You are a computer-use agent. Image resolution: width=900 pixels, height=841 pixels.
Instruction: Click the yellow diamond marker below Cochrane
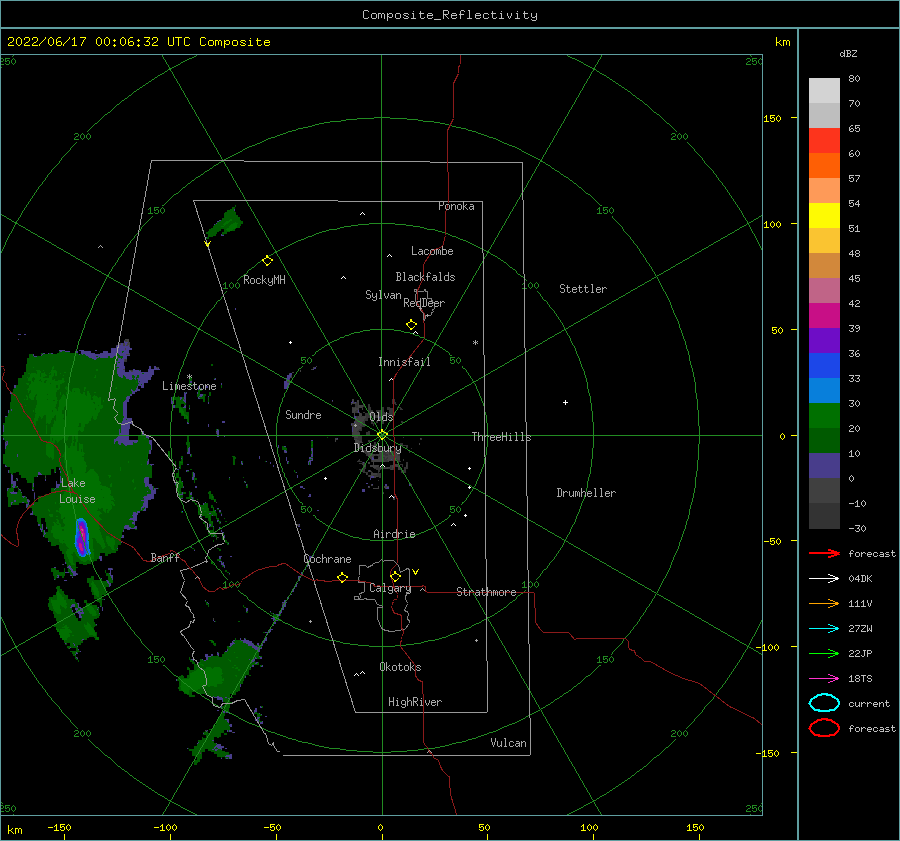click(342, 577)
